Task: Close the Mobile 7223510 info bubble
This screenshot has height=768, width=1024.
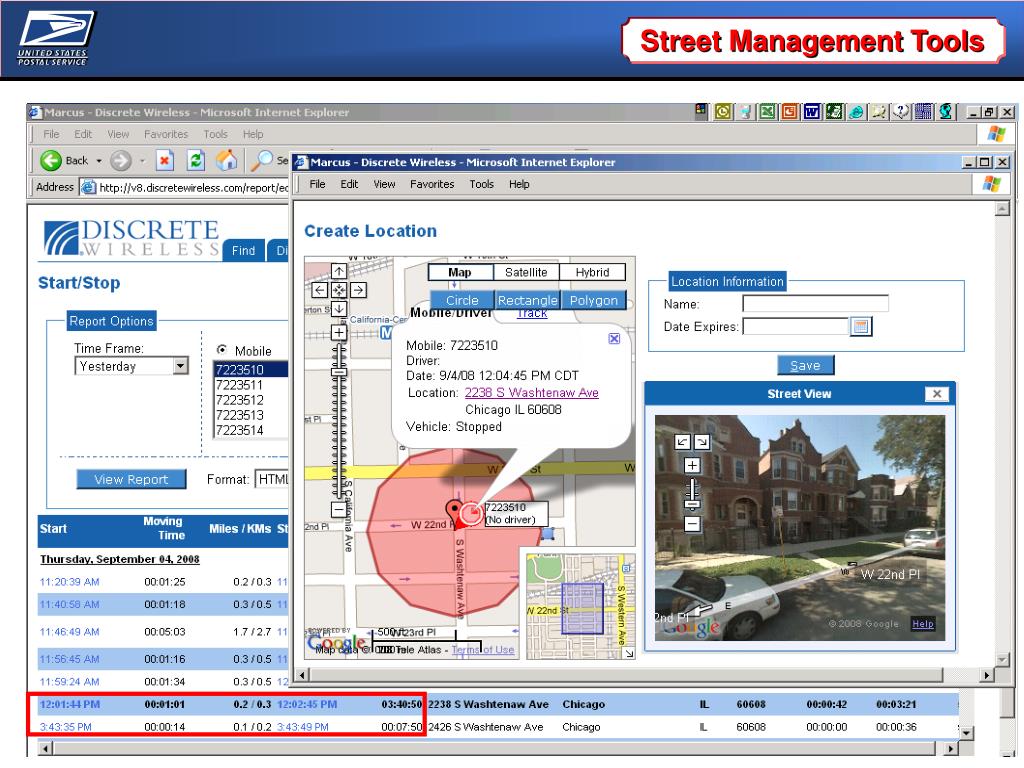Action: [614, 338]
